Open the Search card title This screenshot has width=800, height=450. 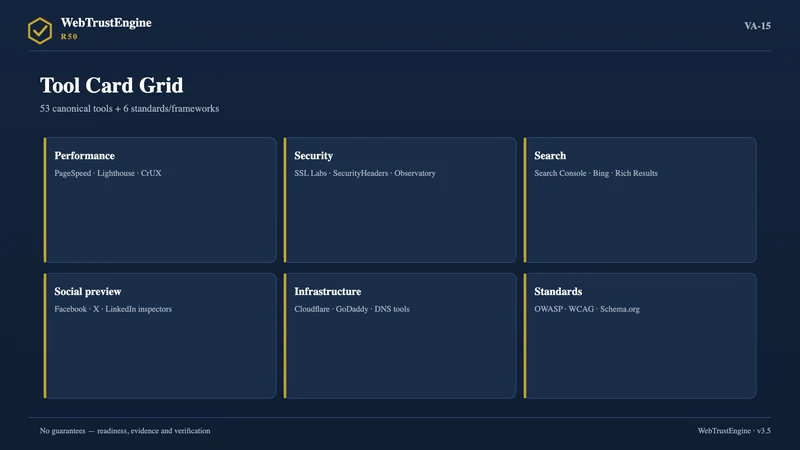[x=550, y=156]
